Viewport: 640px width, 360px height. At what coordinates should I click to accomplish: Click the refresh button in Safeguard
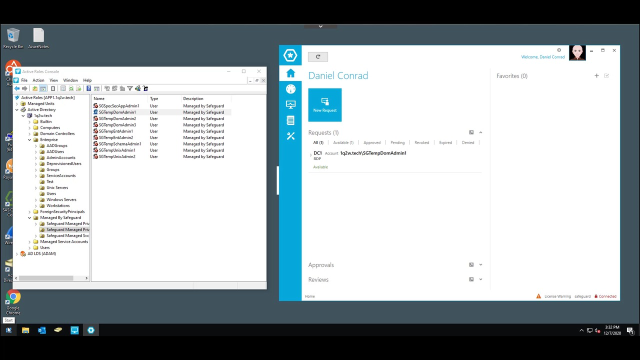click(x=318, y=57)
